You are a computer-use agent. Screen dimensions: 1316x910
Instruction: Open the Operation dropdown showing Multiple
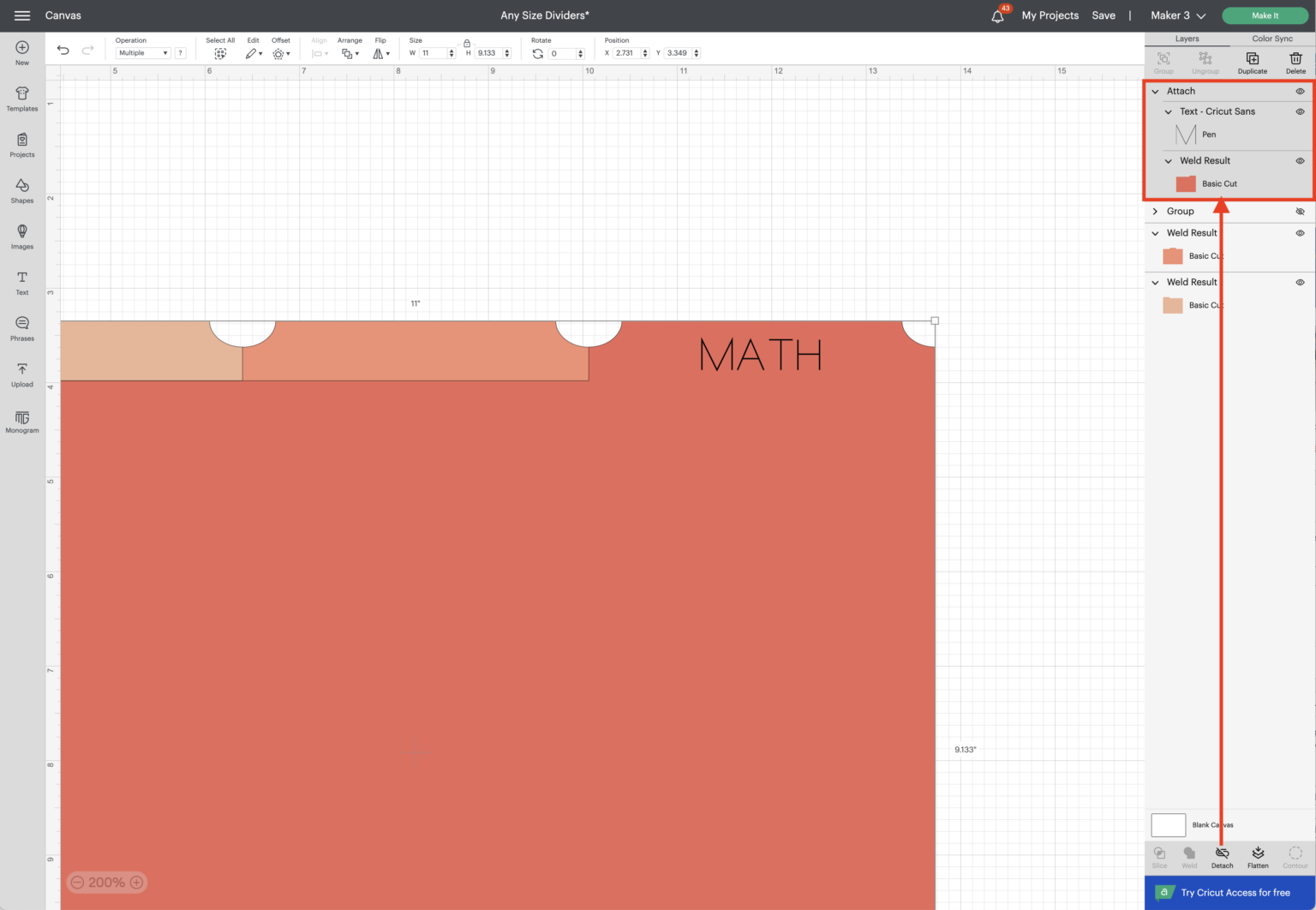(142, 52)
